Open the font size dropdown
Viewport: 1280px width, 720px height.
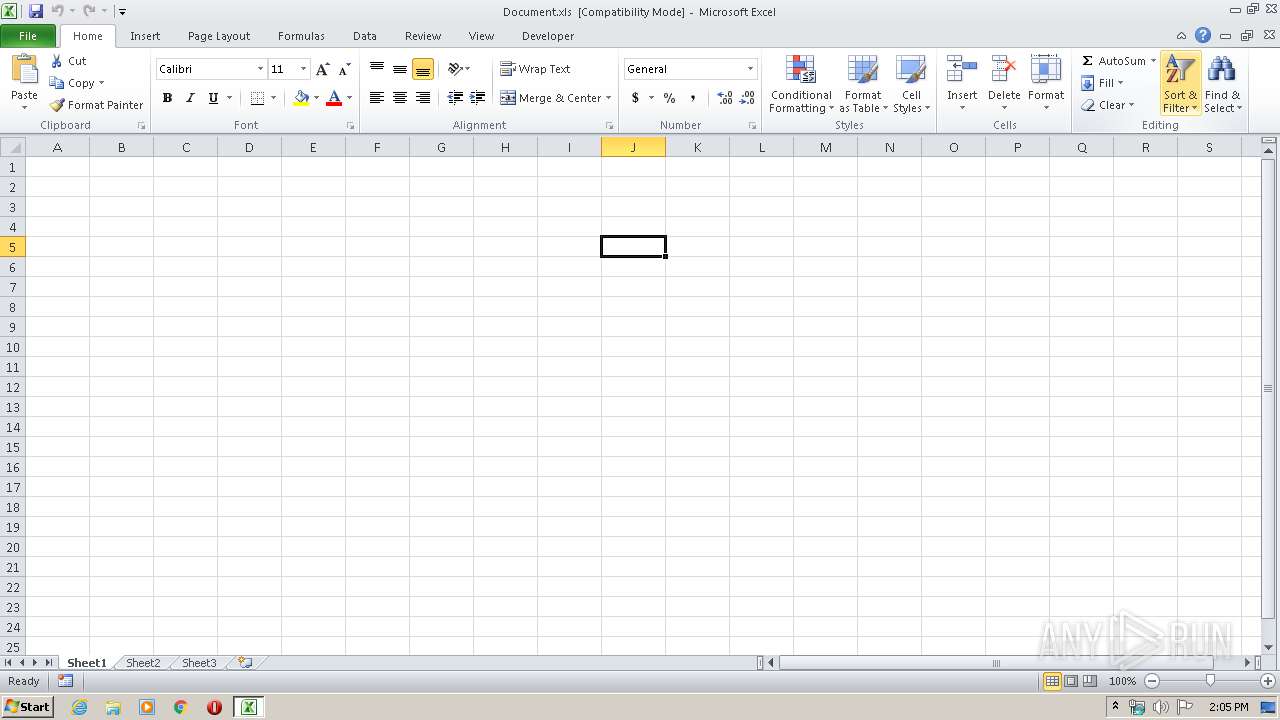[x=303, y=69]
